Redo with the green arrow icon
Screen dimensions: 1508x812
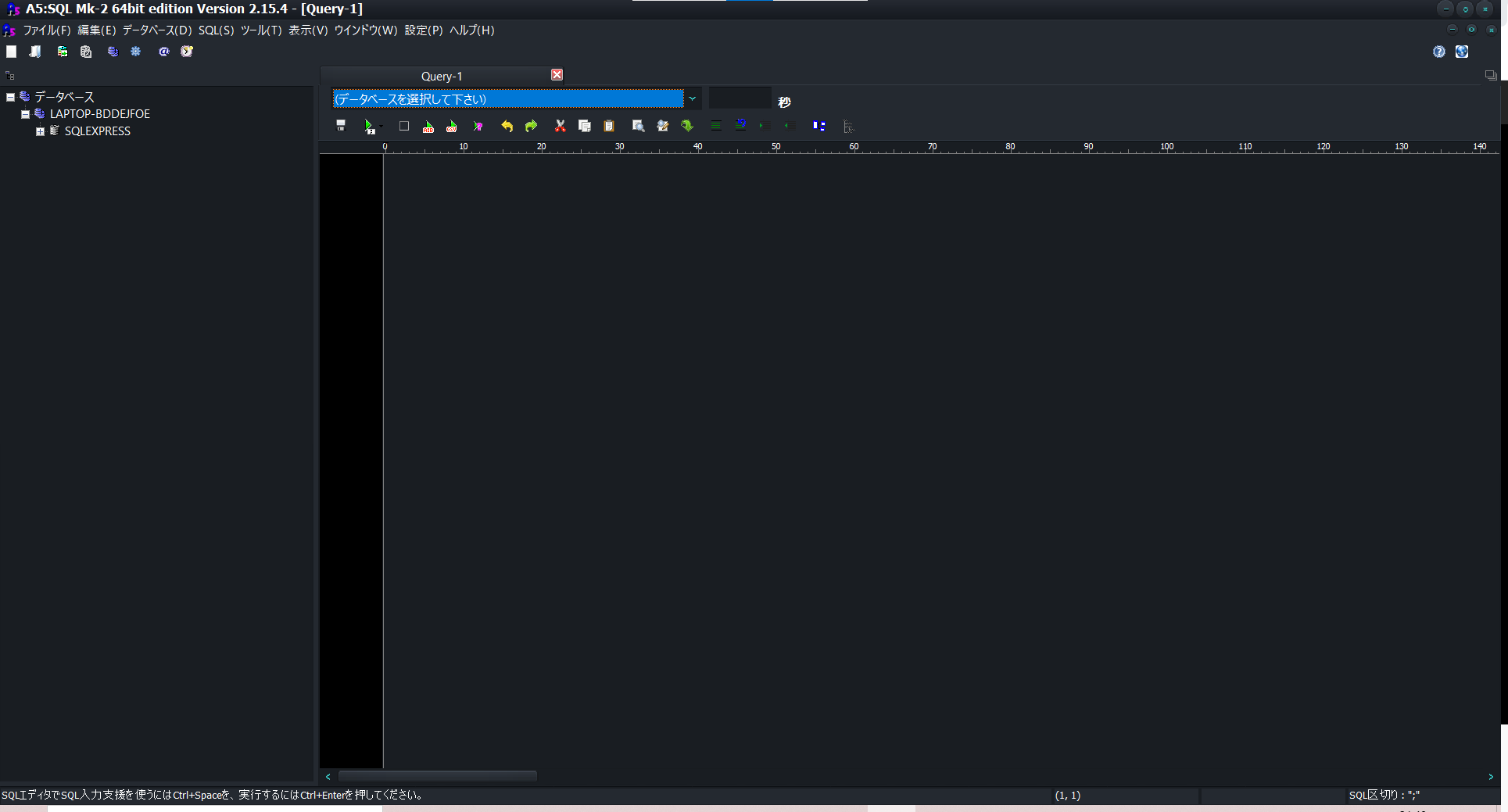(x=532, y=126)
